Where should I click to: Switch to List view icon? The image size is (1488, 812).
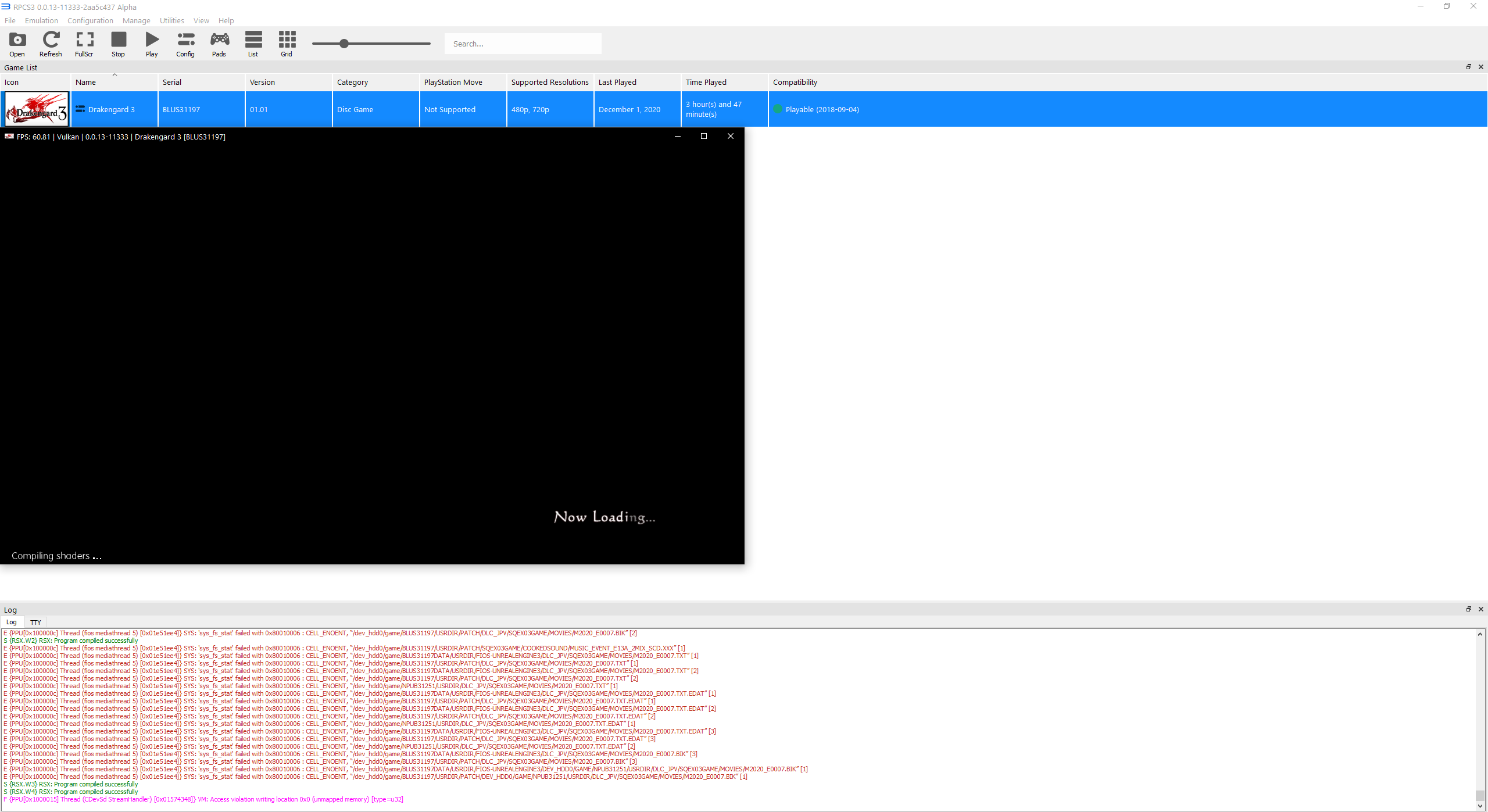253,44
